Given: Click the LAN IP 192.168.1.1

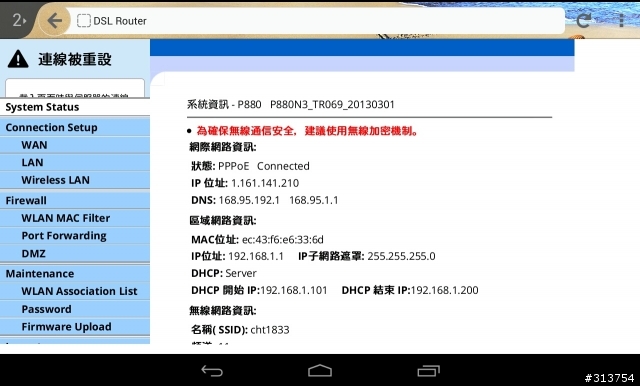Looking at the screenshot, I should pyautogui.click(x=256, y=256).
